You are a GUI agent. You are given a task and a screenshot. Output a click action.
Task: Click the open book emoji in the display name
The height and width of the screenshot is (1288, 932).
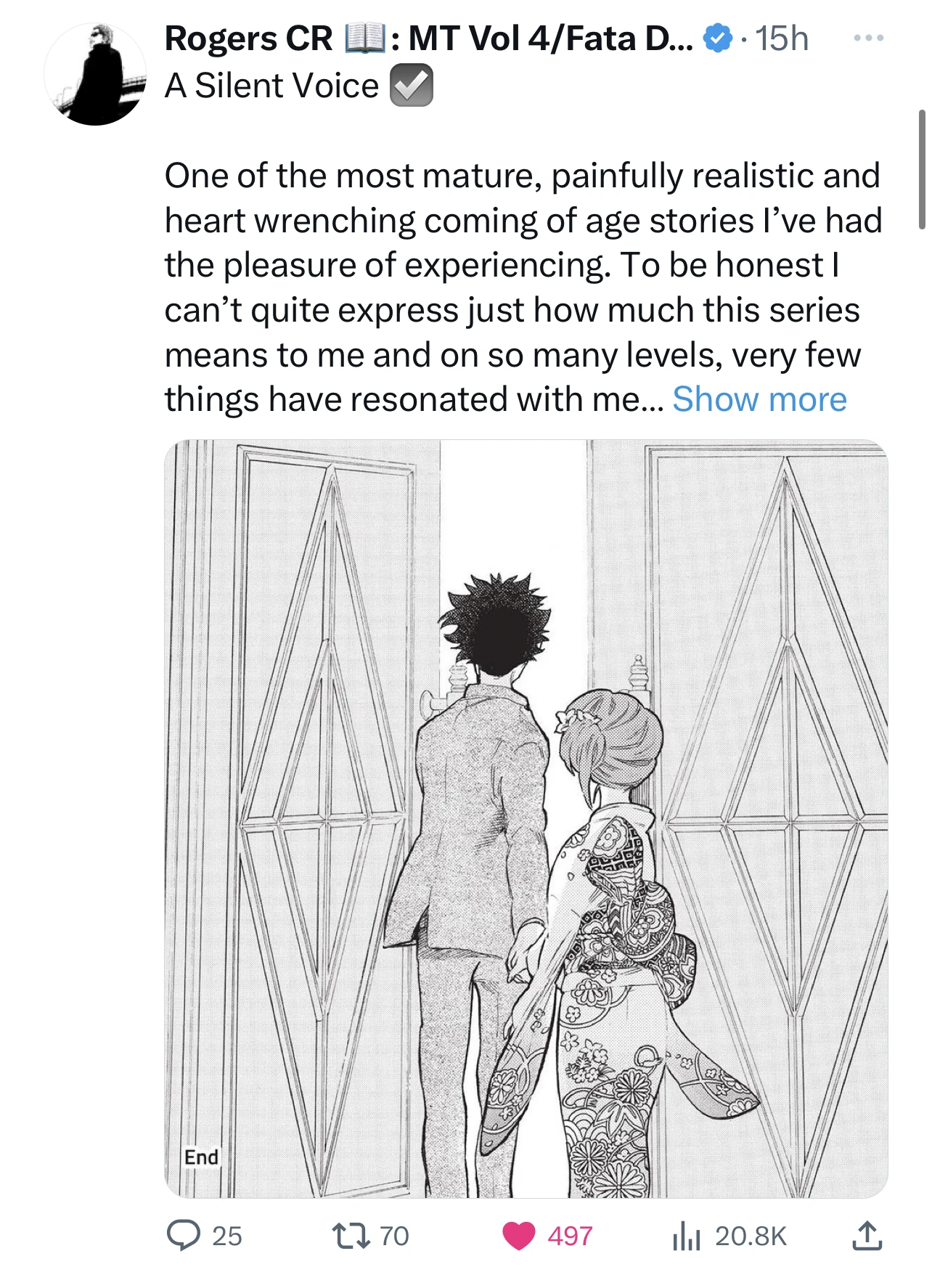point(364,38)
